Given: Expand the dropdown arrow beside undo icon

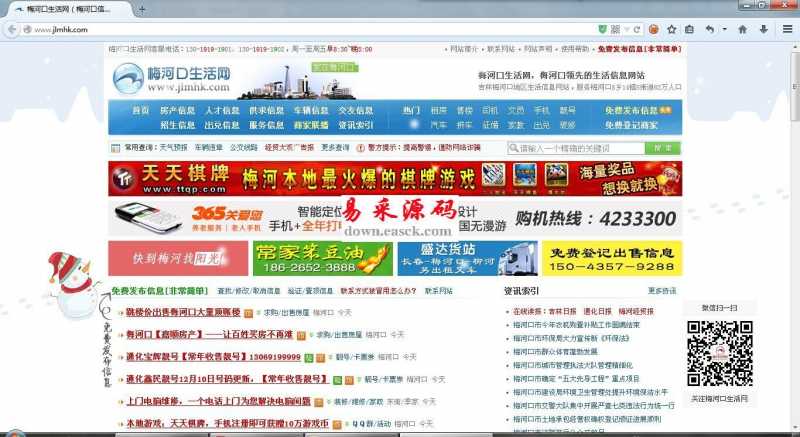Looking at the screenshot, I should click(723, 29).
